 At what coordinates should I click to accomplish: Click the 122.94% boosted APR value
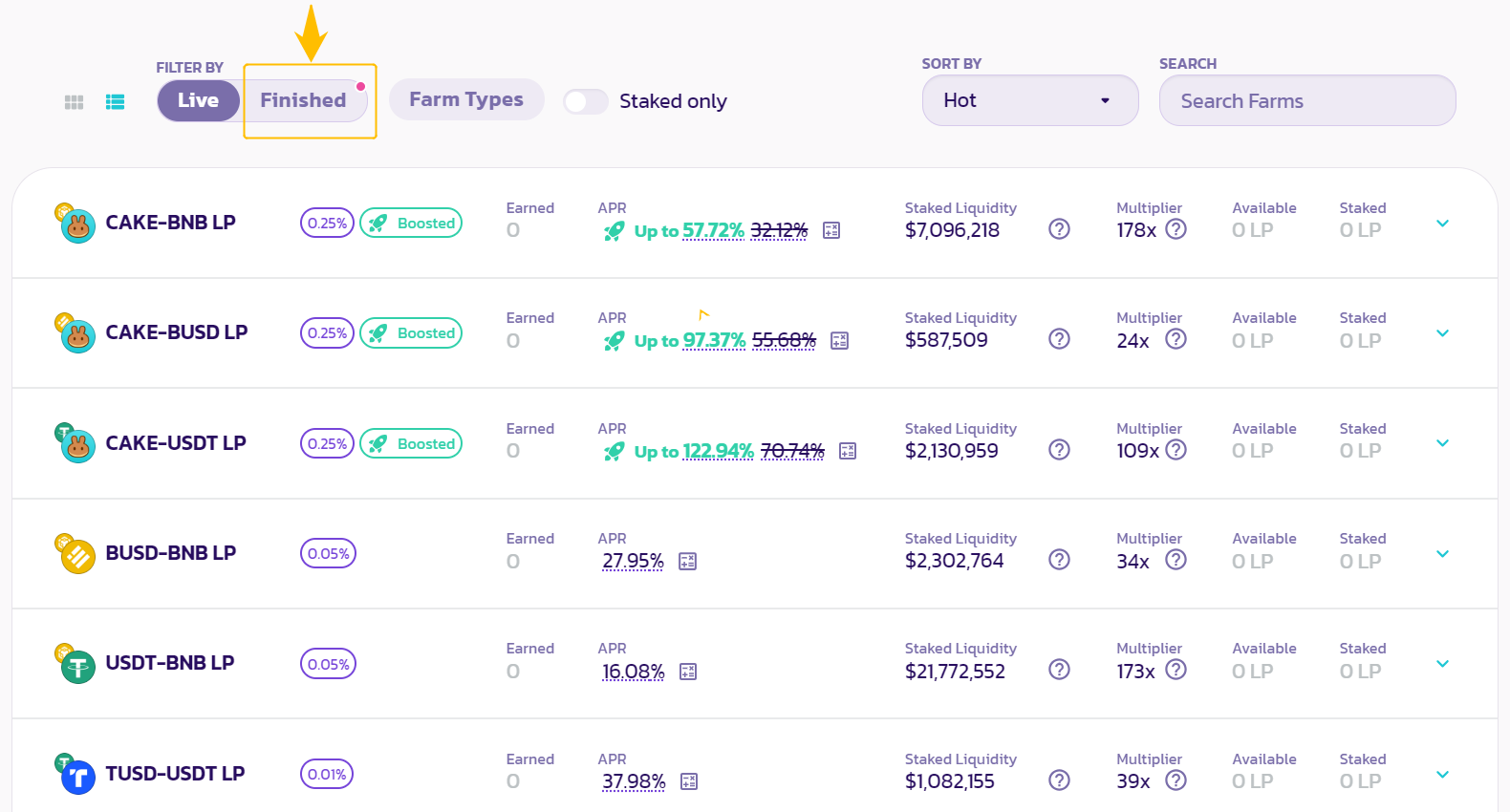[718, 451]
